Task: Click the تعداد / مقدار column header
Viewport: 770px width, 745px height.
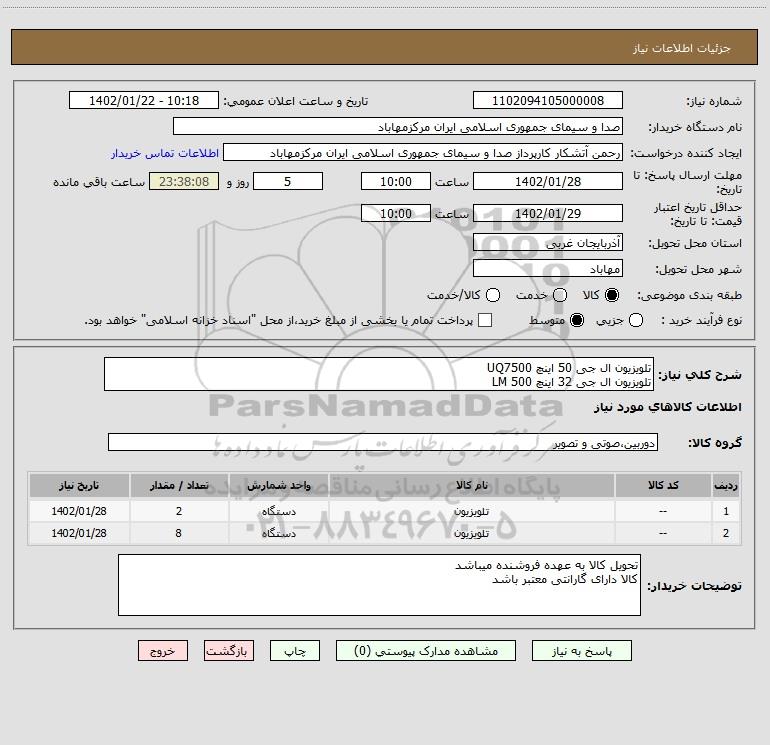Action: point(179,485)
